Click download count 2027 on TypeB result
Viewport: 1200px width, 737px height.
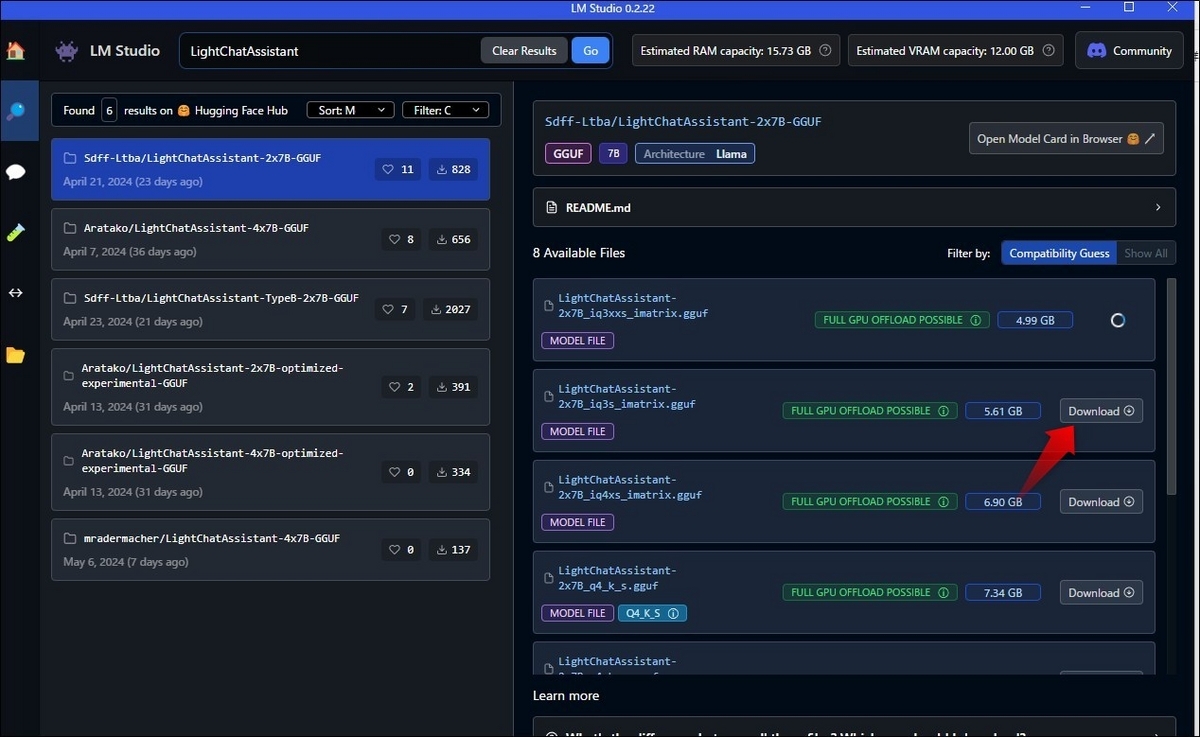450,309
